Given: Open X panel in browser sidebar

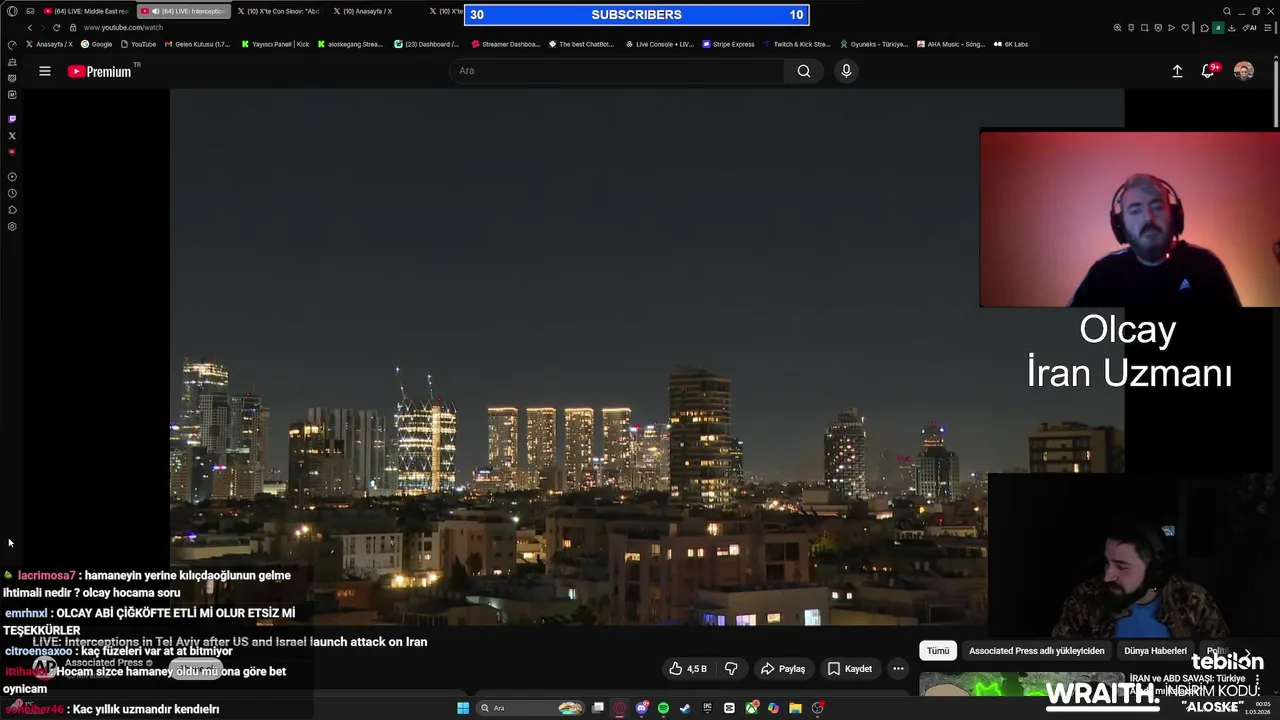Looking at the screenshot, I should (12, 135).
